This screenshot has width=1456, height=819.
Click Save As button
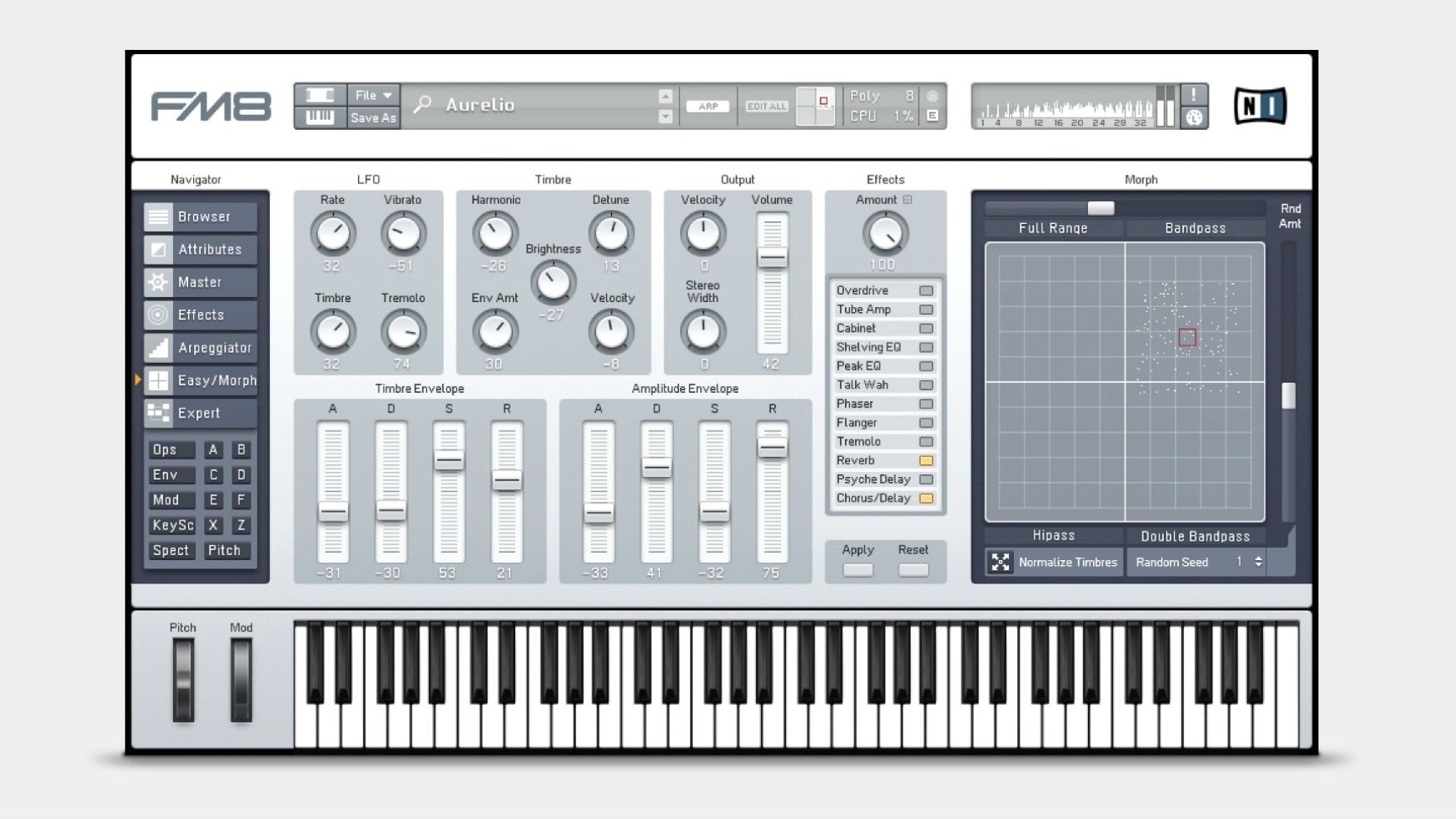point(373,117)
